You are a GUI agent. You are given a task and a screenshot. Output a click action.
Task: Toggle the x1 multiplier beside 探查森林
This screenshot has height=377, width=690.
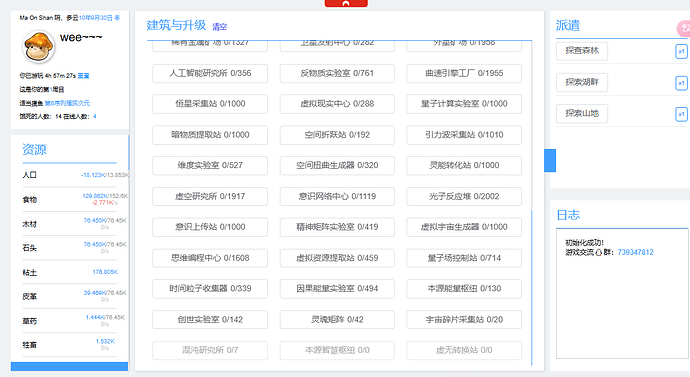click(x=681, y=51)
